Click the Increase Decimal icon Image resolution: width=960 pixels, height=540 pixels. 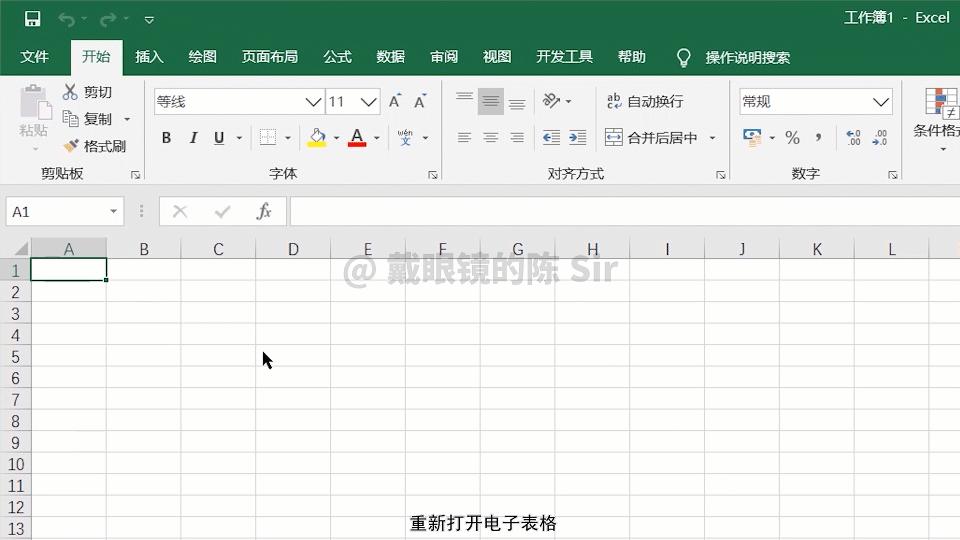pyautogui.click(x=853, y=138)
